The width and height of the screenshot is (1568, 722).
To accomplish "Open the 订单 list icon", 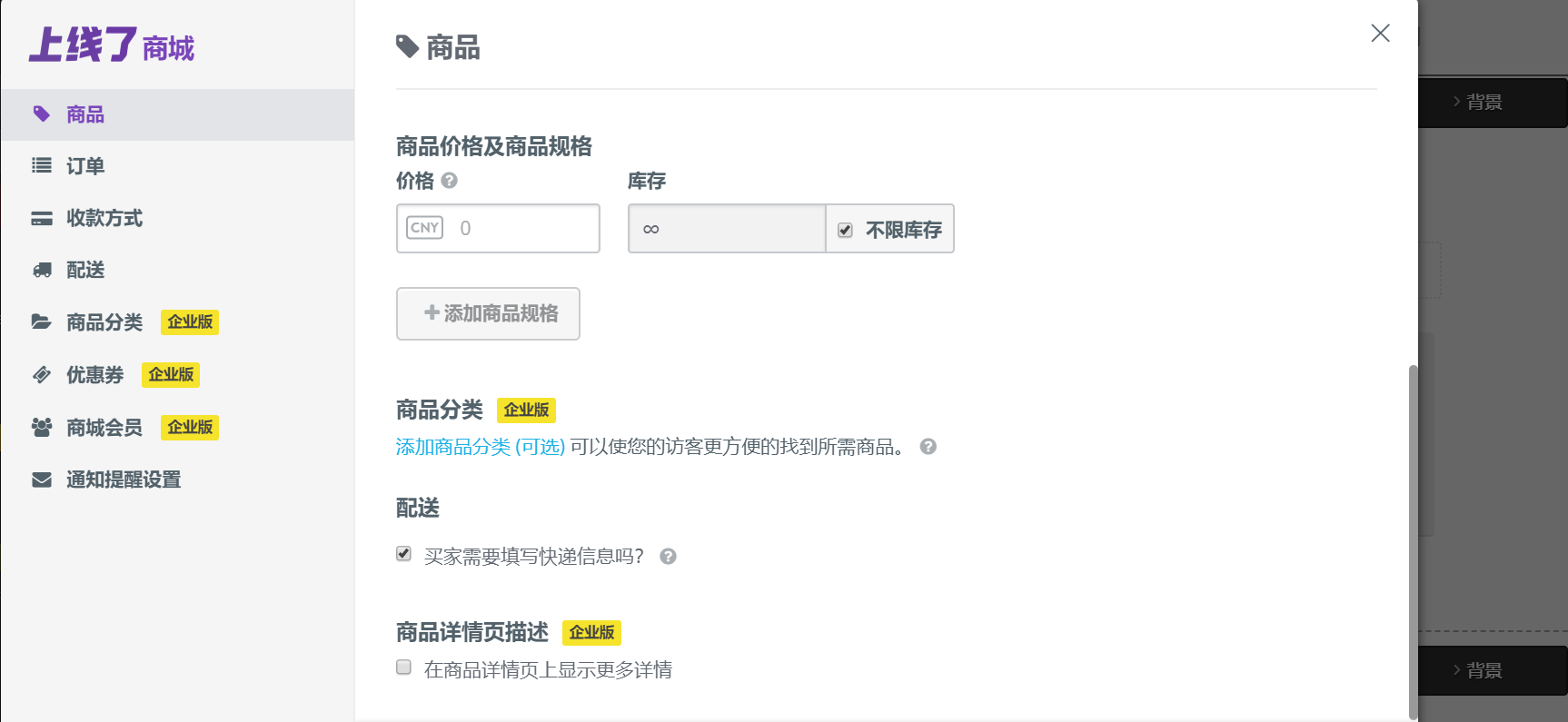I will click(x=41, y=165).
